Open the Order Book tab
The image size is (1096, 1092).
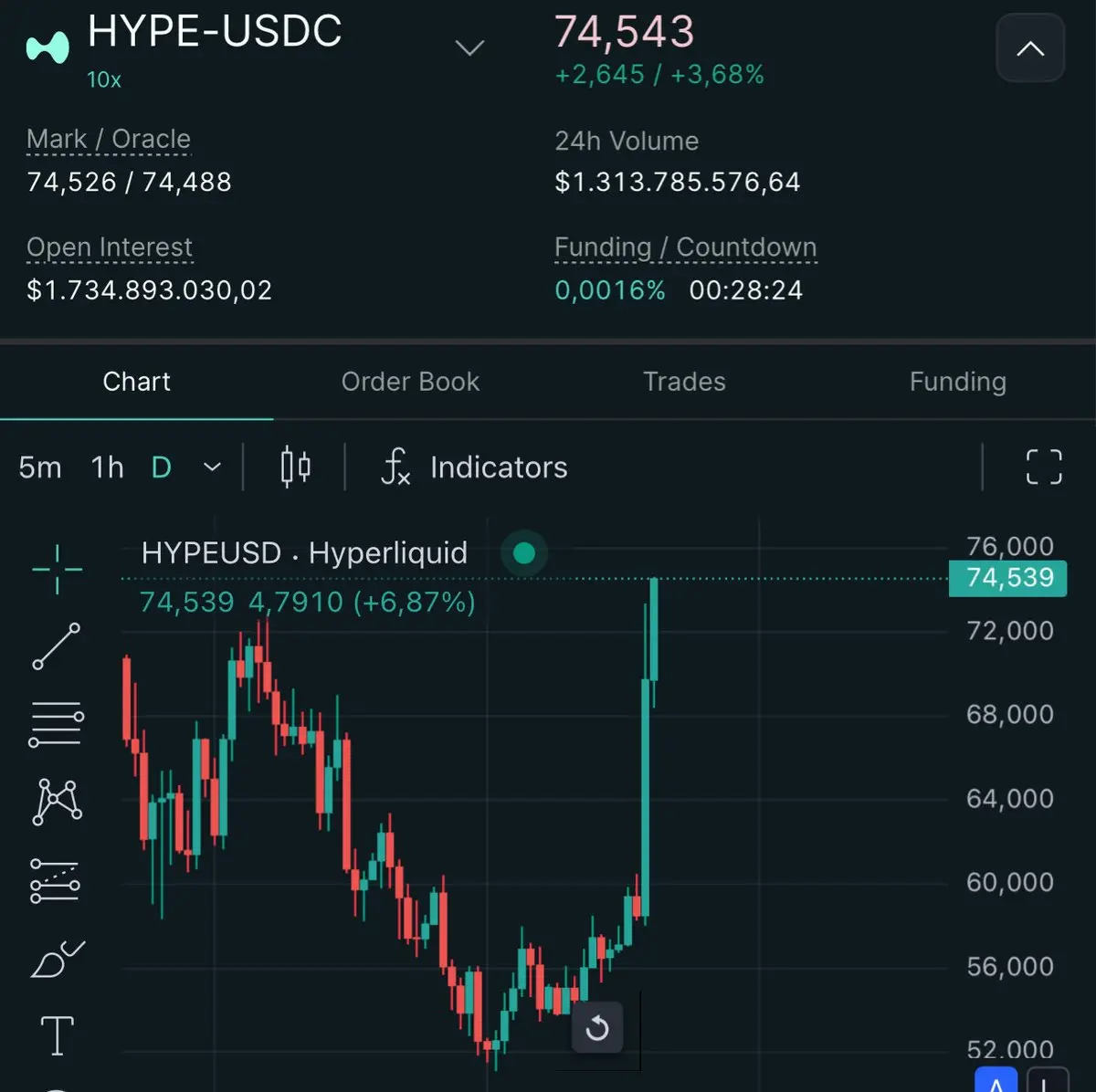pos(410,382)
